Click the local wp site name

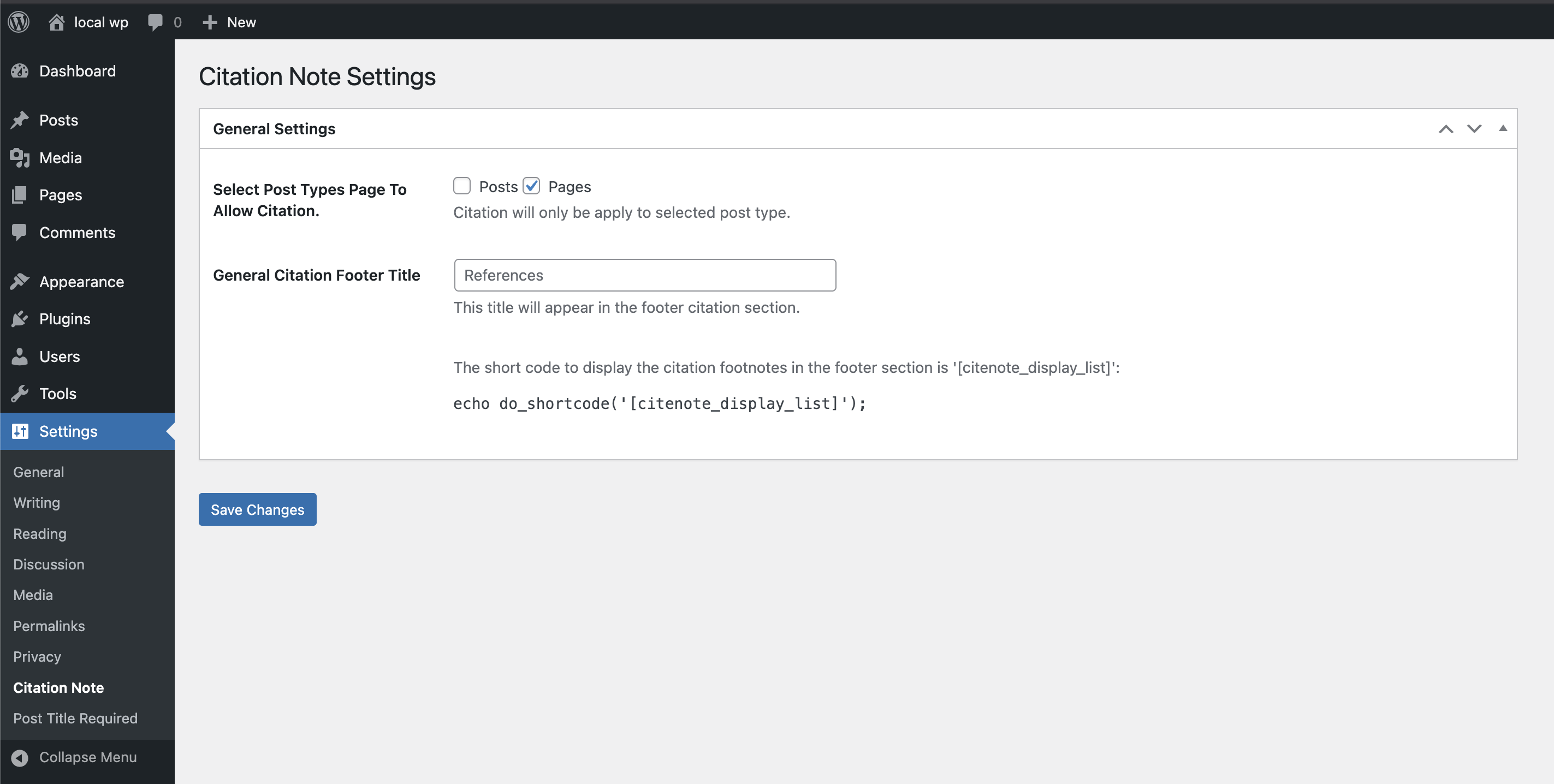(x=102, y=22)
